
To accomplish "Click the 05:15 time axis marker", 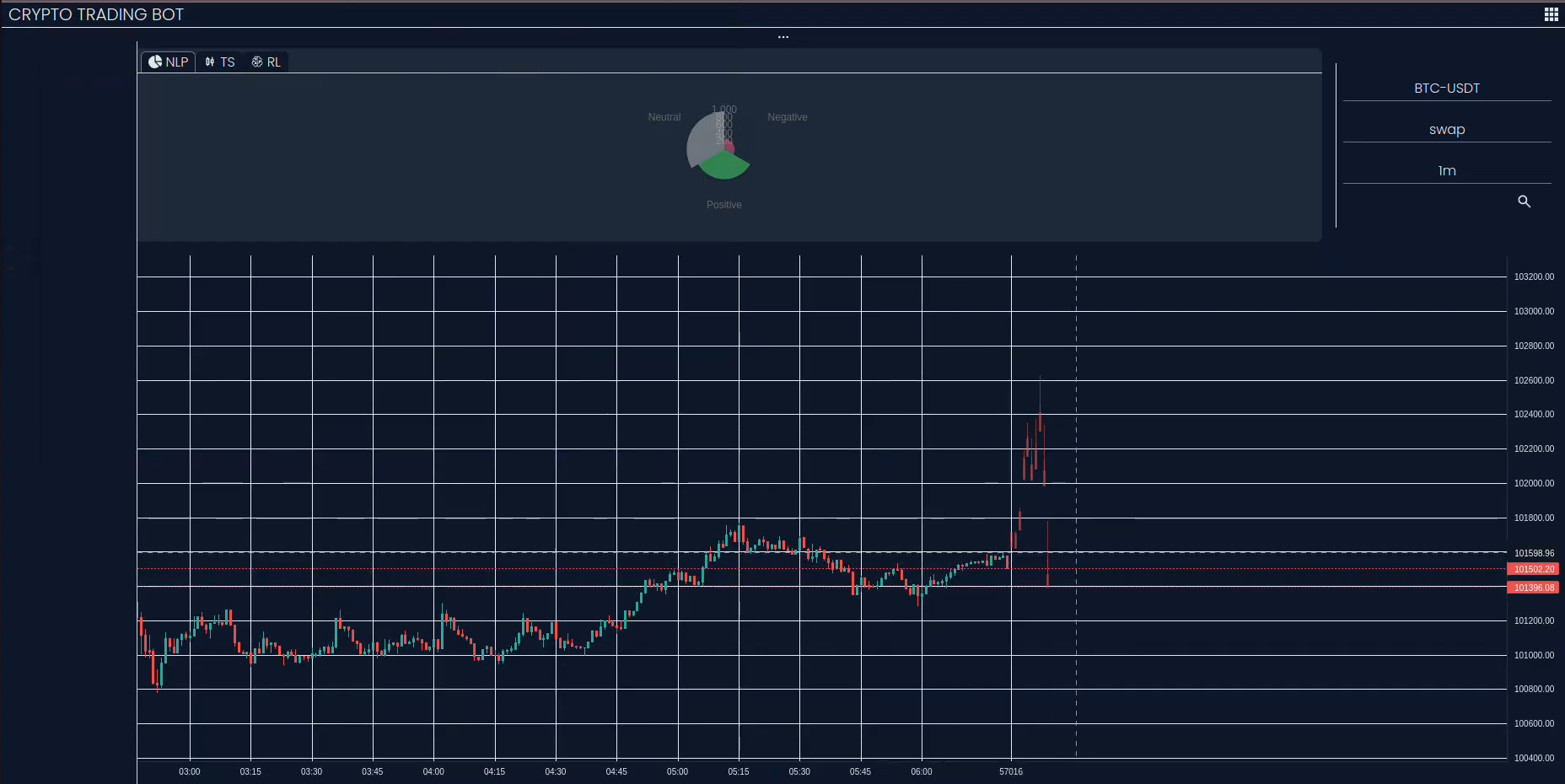I will [x=738, y=771].
